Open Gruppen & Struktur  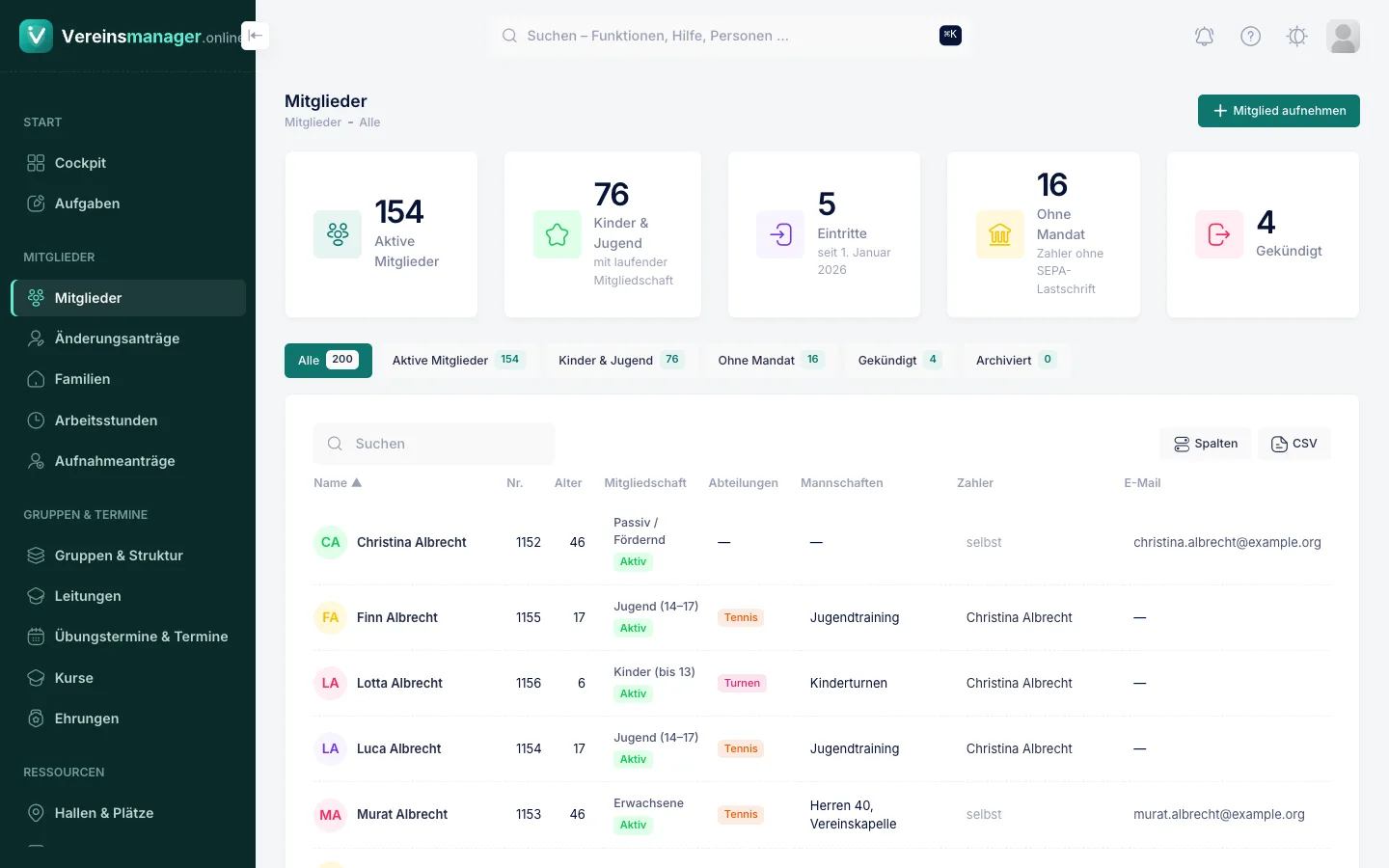[127, 556]
